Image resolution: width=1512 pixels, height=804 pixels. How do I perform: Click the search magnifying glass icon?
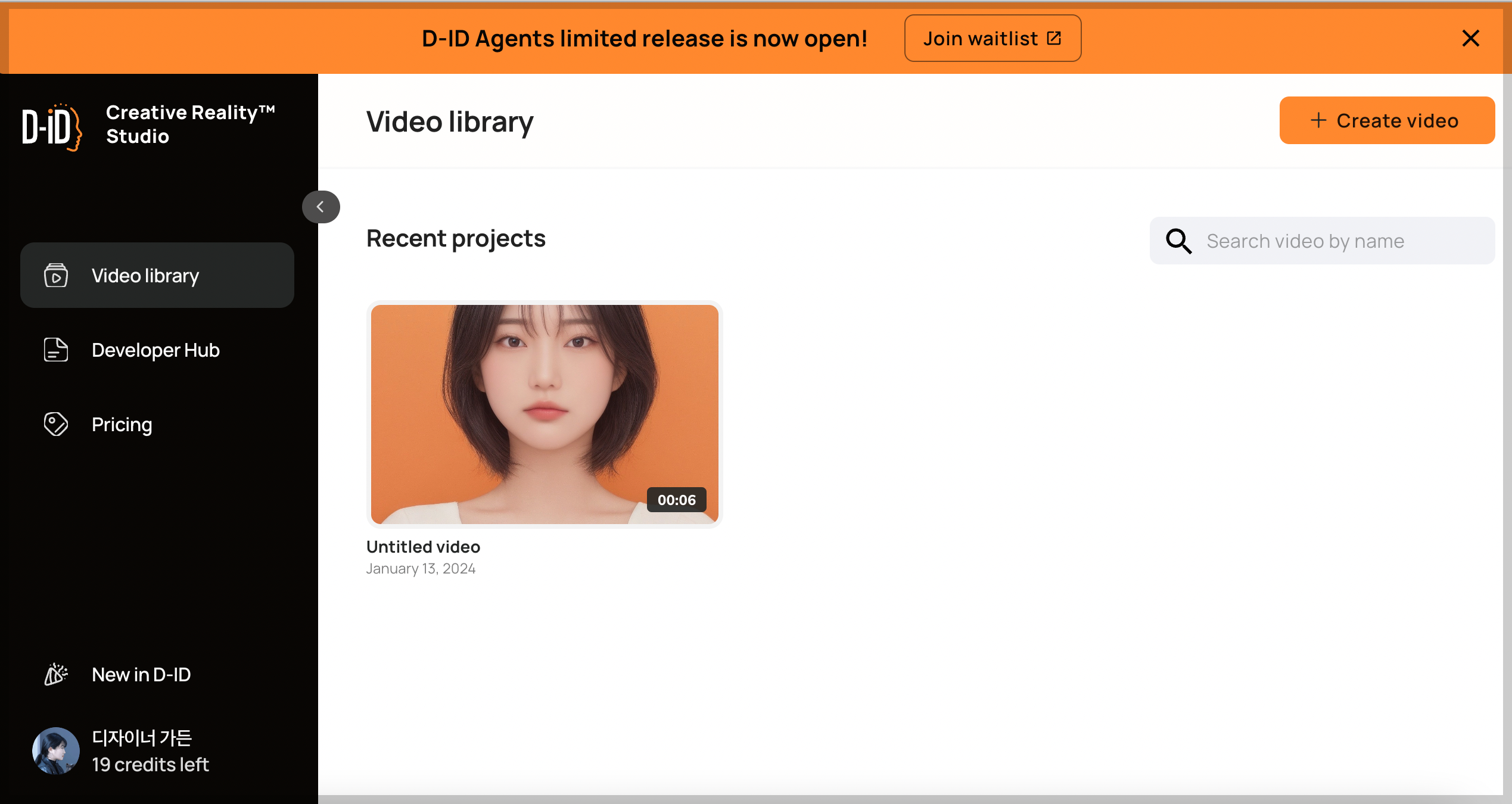click(x=1178, y=241)
